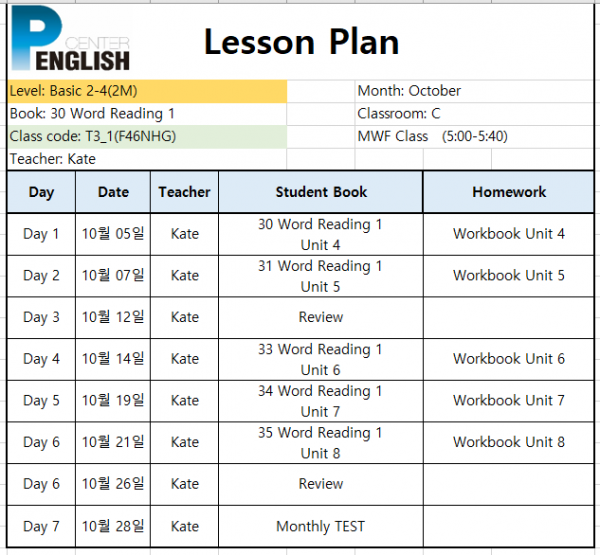Click the Homework header cell
This screenshot has width=600, height=555.
[509, 192]
